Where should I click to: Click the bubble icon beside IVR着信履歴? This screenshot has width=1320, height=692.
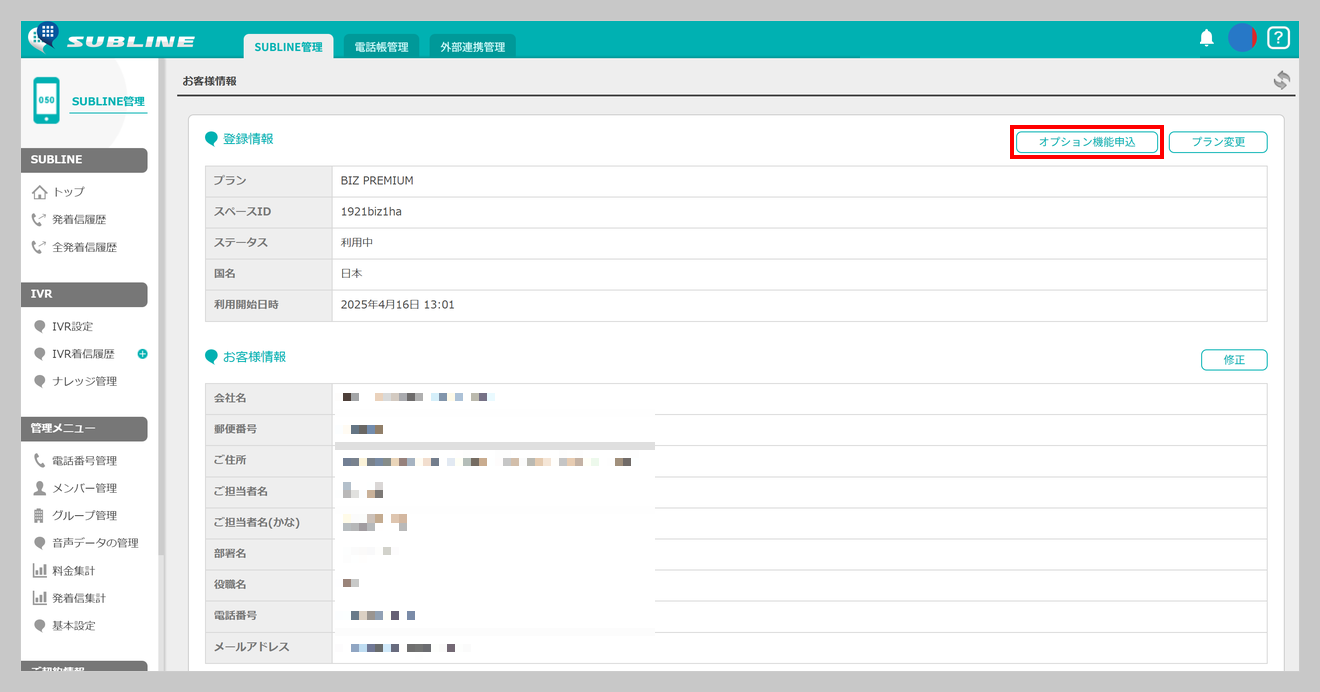40,354
